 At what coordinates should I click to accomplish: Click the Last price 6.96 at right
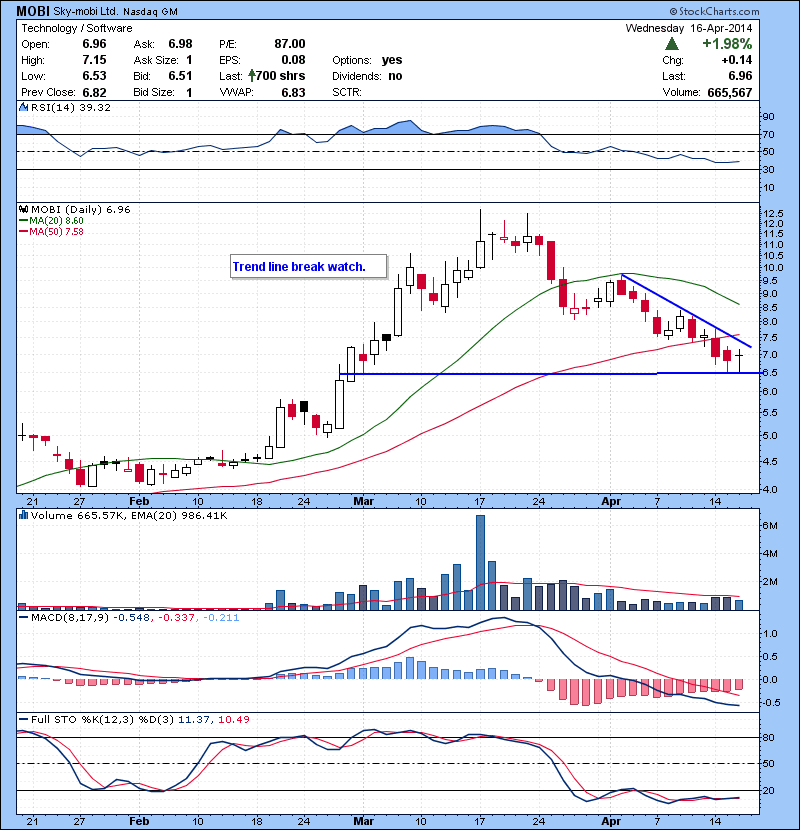740,76
